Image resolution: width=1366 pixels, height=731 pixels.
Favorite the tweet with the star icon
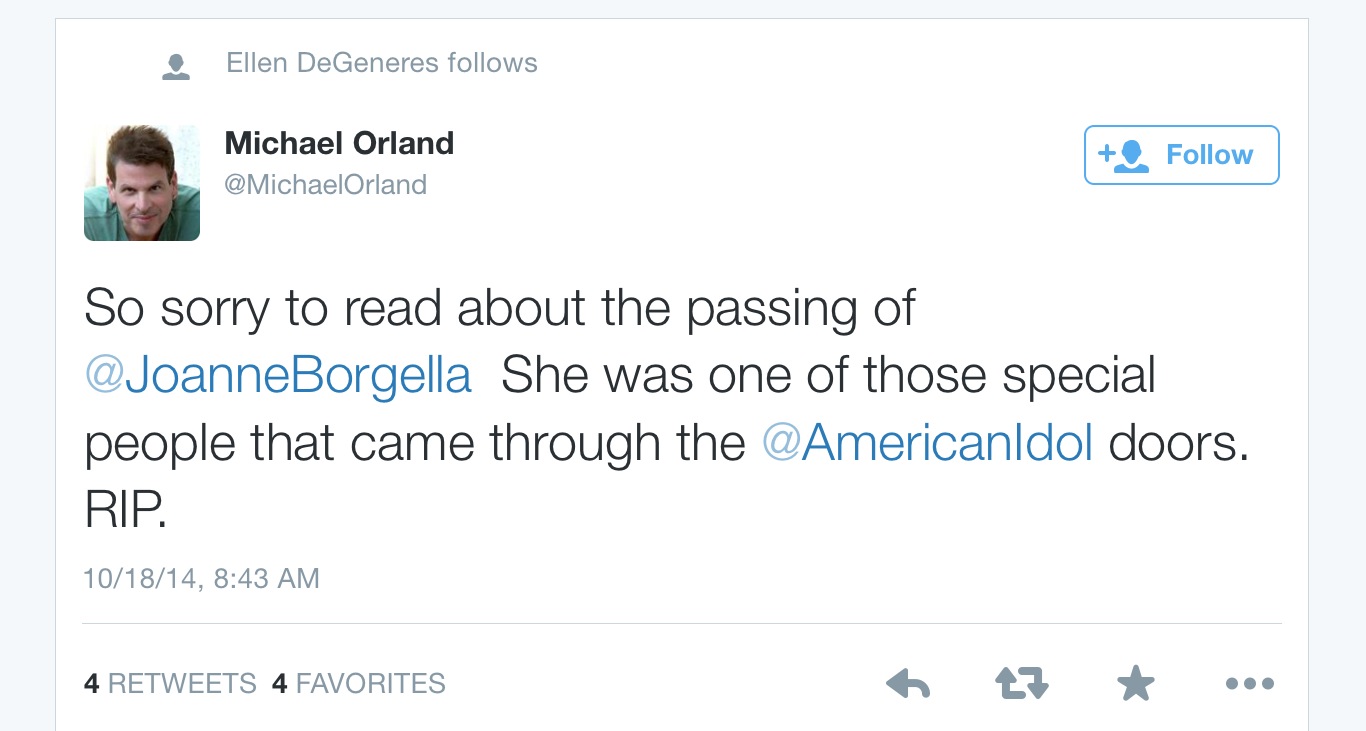point(1135,684)
